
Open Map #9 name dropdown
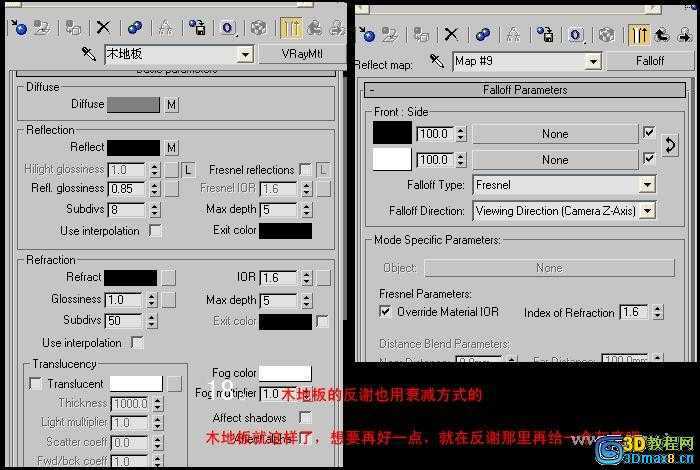(x=593, y=62)
